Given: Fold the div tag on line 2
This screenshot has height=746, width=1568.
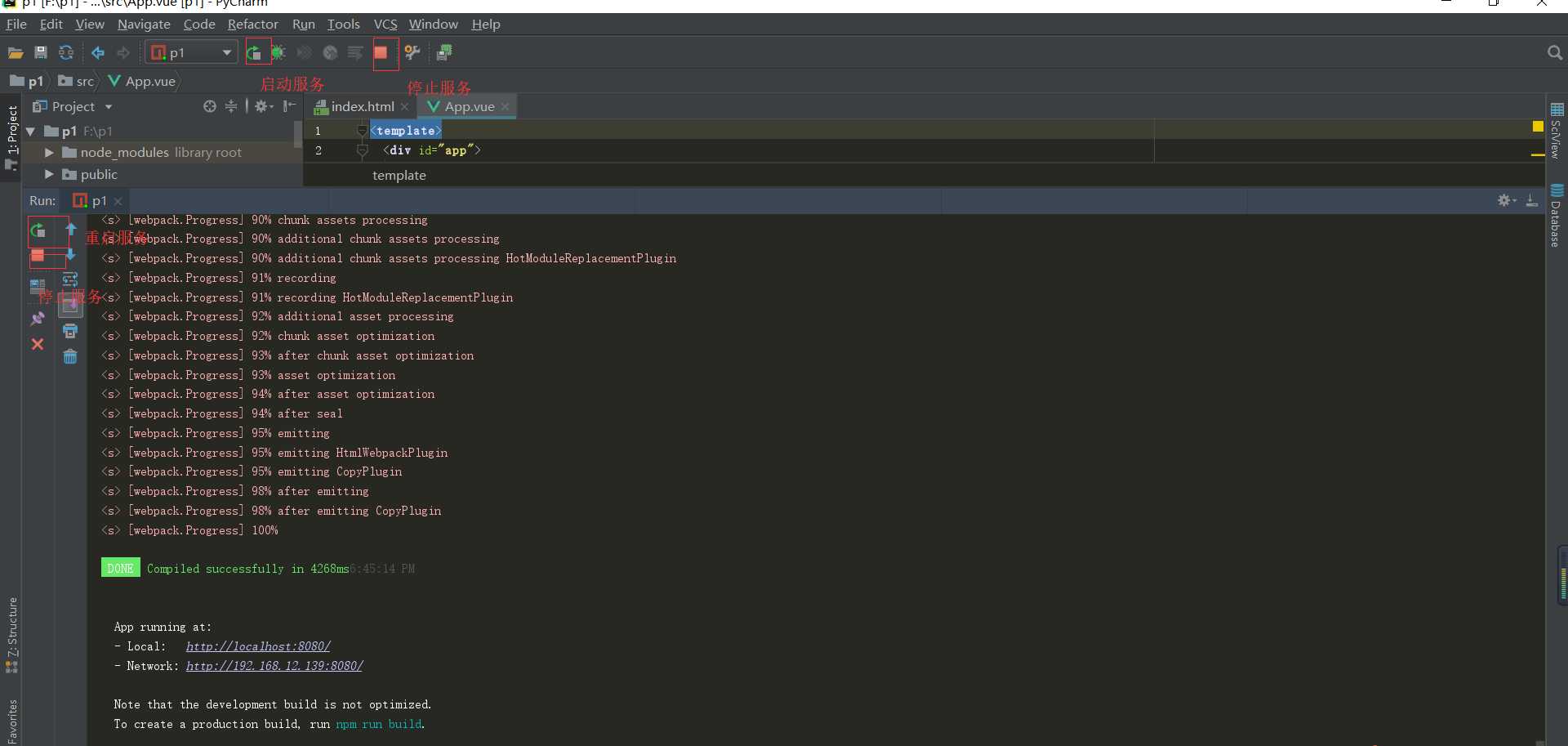Looking at the screenshot, I should pos(362,150).
